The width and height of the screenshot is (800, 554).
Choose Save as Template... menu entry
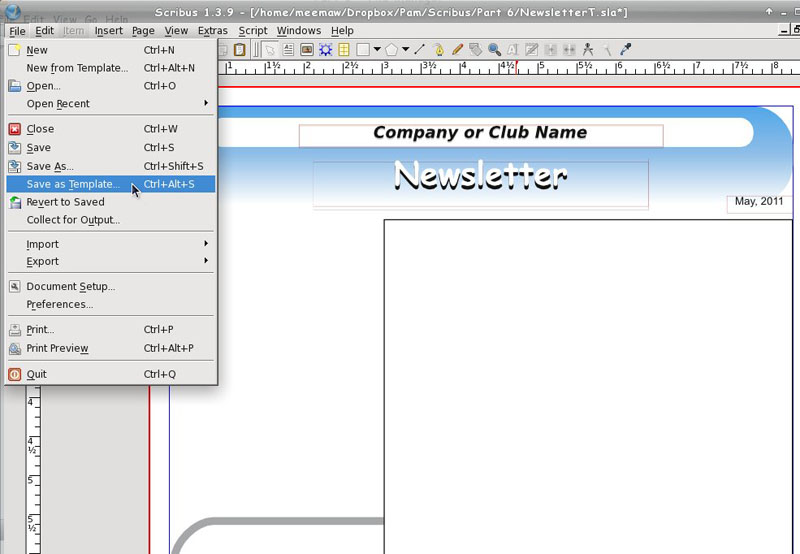pyautogui.click(x=111, y=184)
